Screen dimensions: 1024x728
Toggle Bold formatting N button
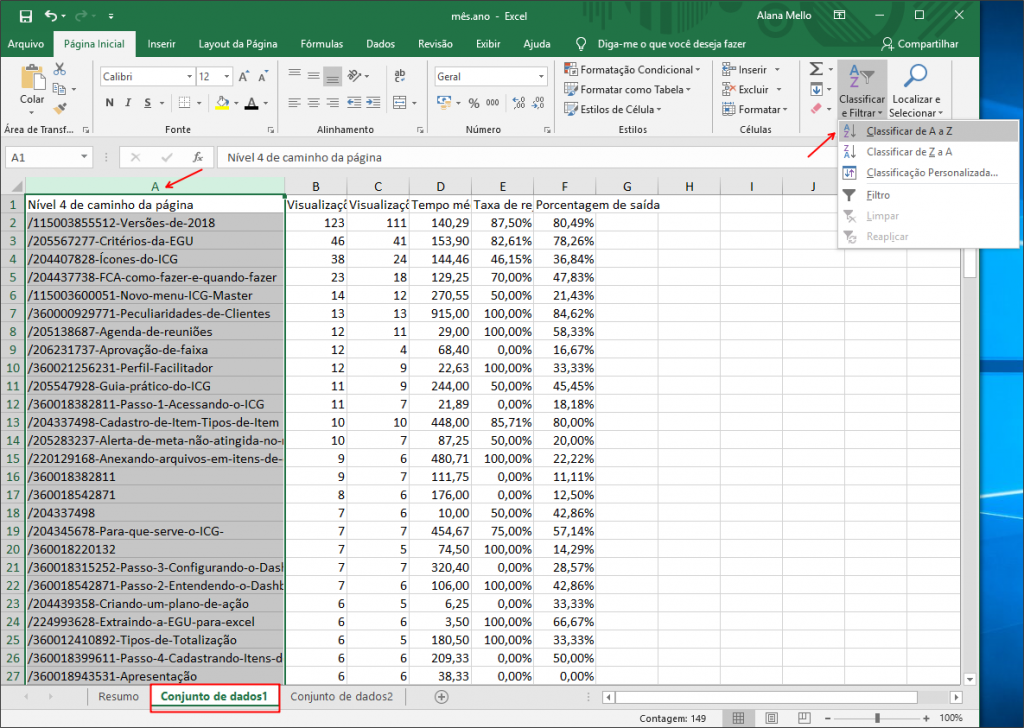click(110, 103)
